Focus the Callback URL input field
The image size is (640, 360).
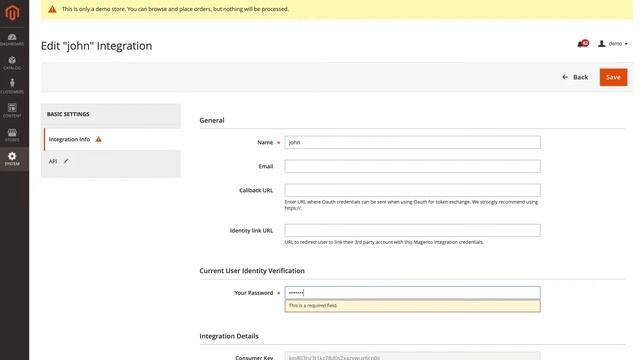[412, 190]
